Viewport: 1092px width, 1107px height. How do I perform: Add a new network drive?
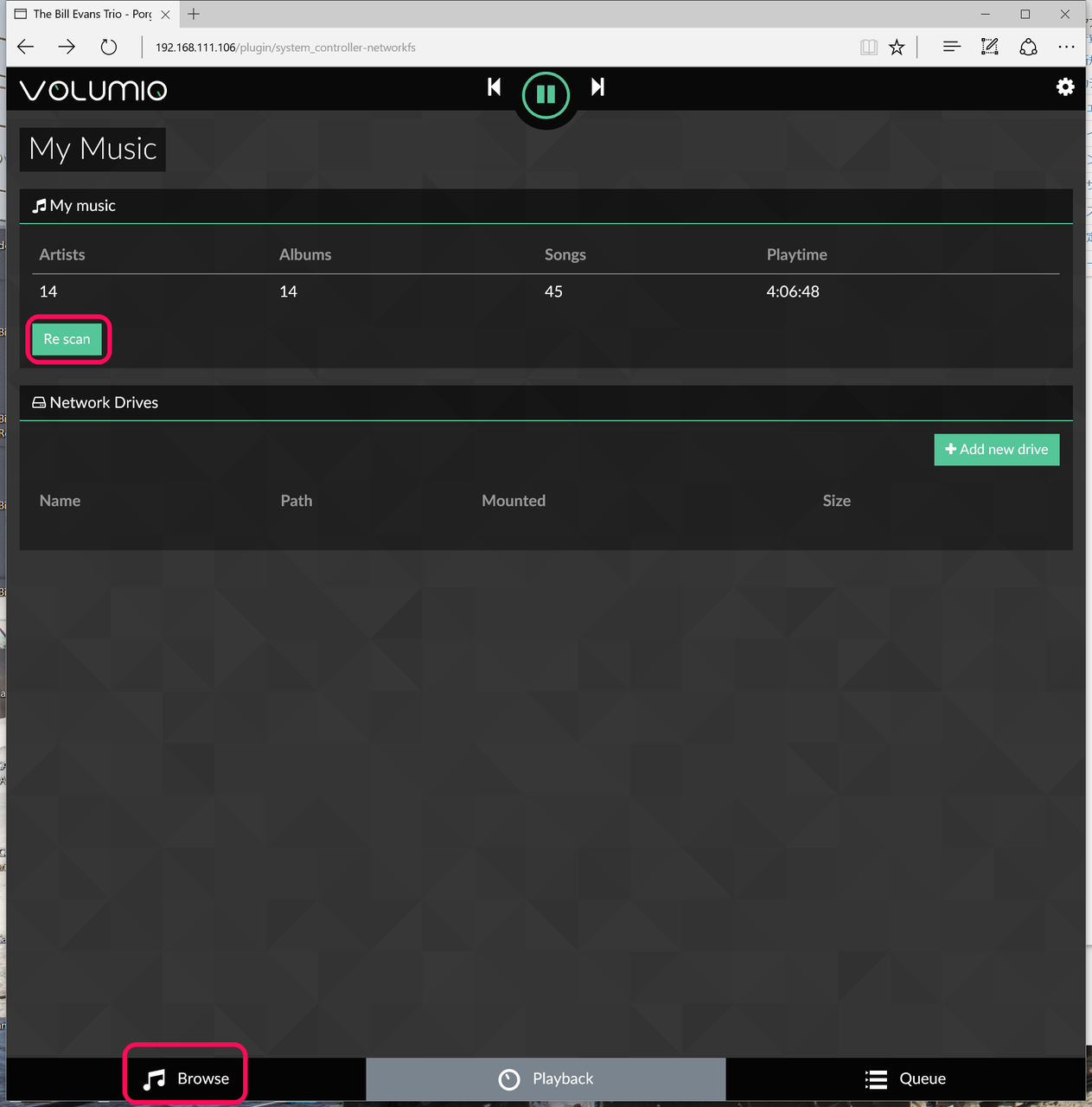(996, 449)
